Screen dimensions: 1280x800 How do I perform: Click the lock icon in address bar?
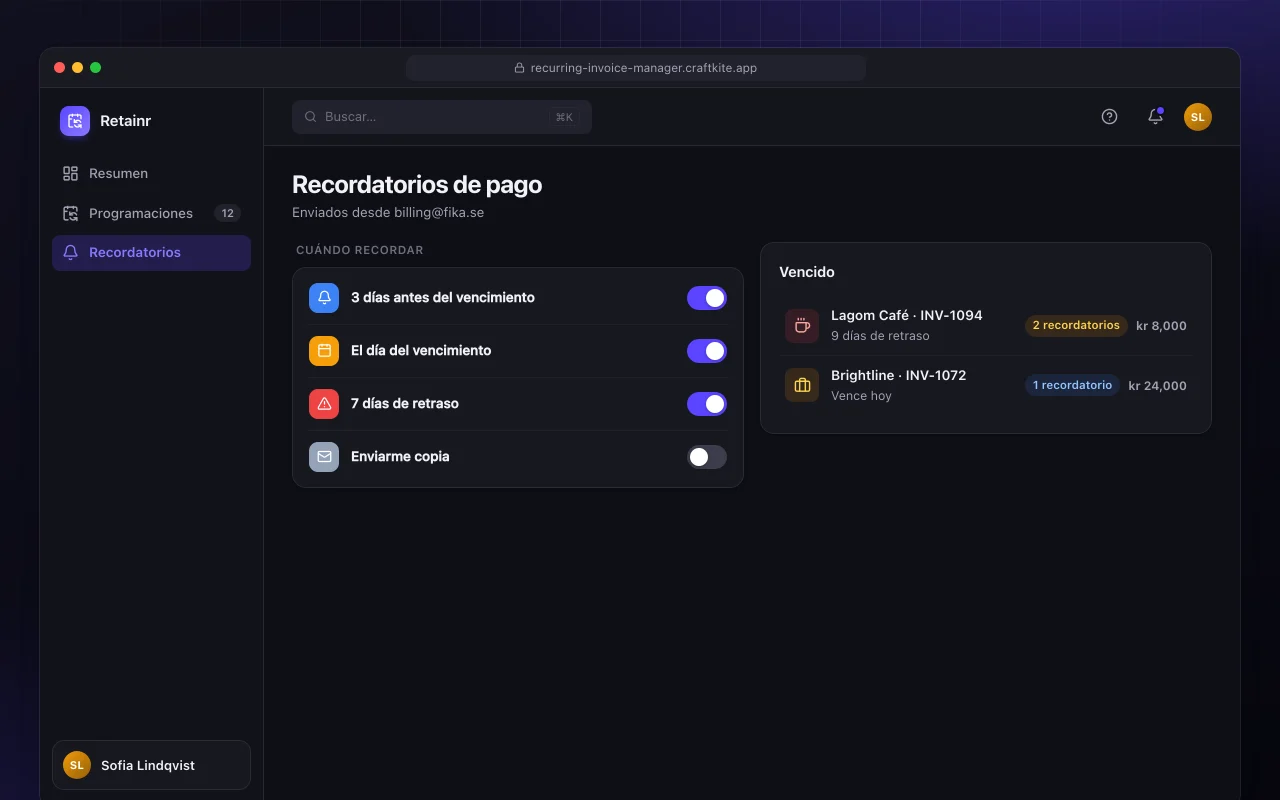coord(519,68)
